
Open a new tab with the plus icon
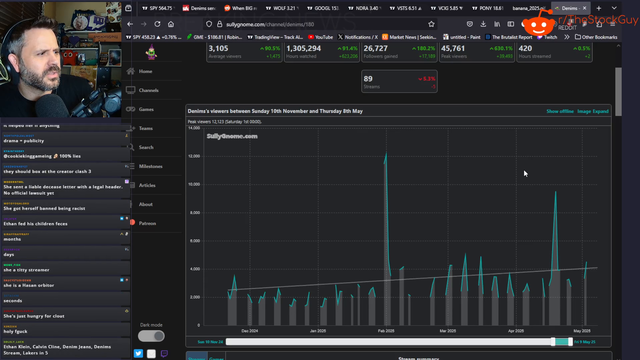(599, 8)
